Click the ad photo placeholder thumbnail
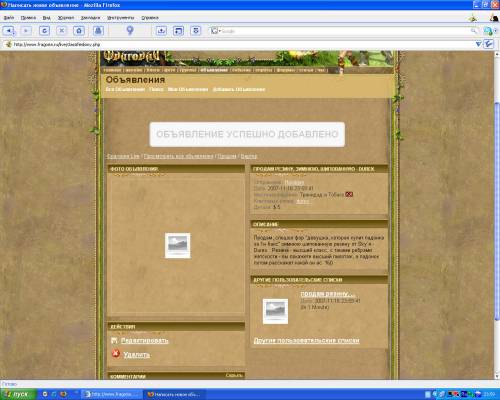This screenshot has height=400, width=500. point(178,246)
